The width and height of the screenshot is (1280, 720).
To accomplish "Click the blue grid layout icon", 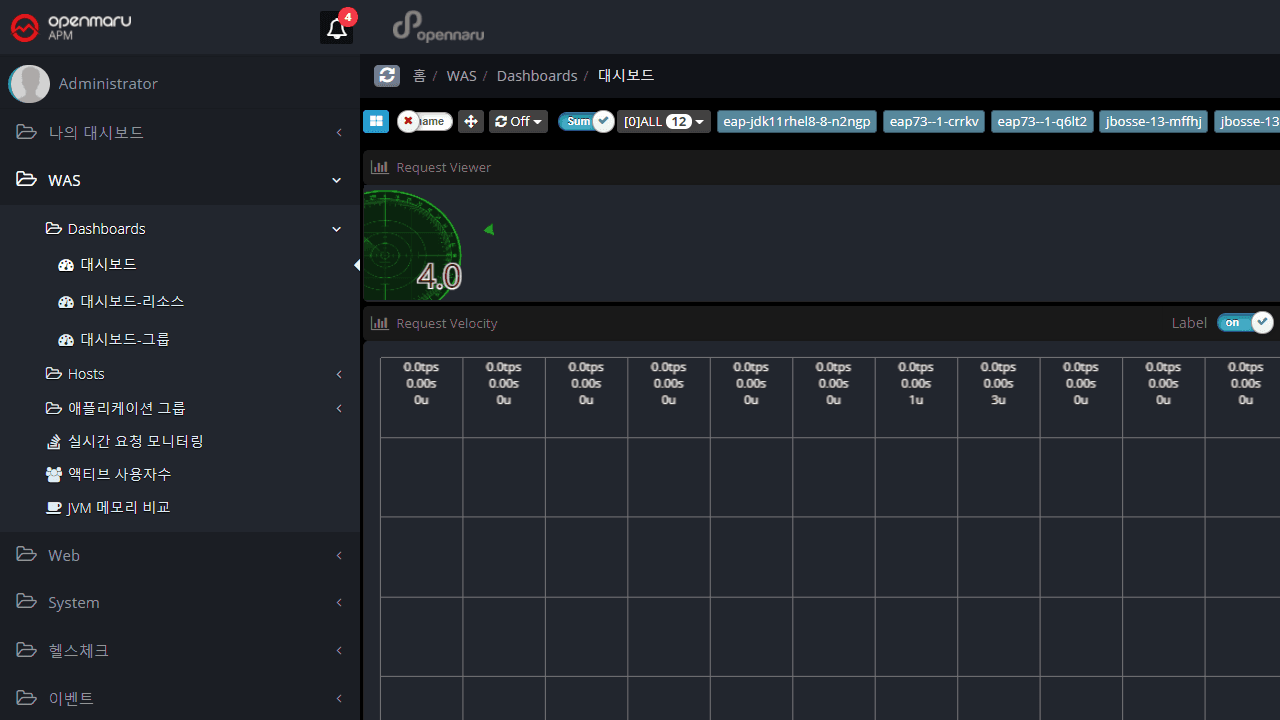I will click(376, 121).
